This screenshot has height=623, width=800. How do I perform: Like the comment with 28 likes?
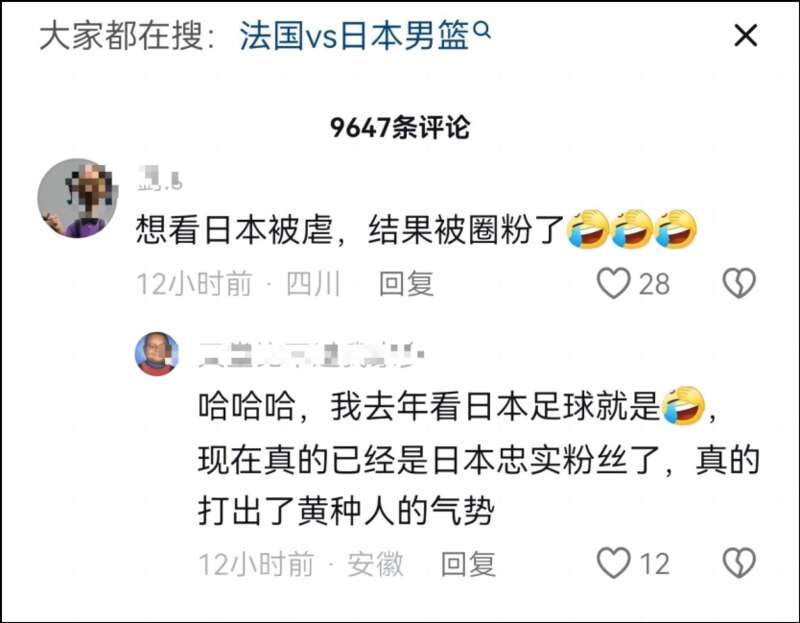pyautogui.click(x=613, y=283)
